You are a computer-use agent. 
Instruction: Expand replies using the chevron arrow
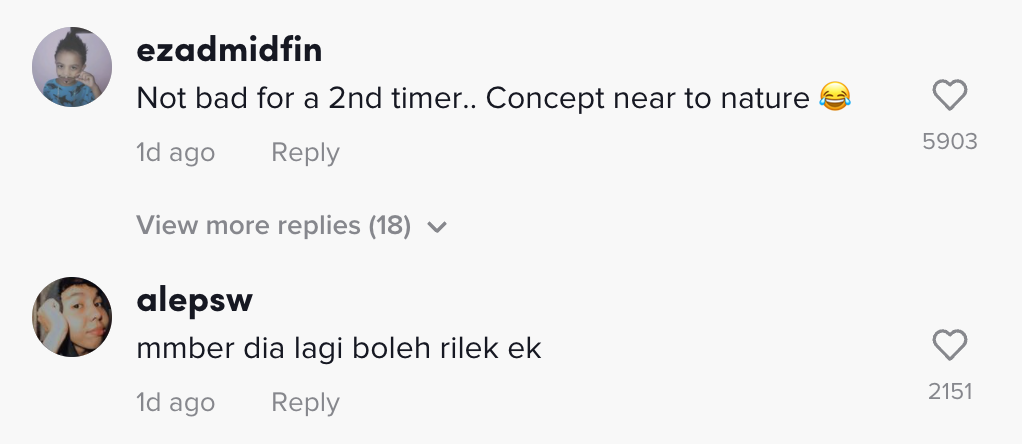(x=436, y=227)
